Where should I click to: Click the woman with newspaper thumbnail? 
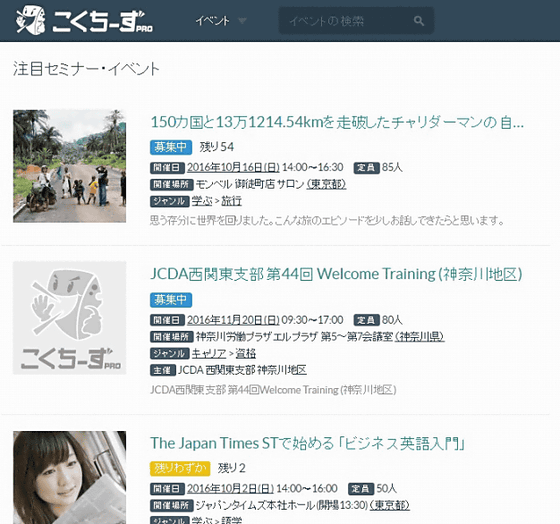70,478
